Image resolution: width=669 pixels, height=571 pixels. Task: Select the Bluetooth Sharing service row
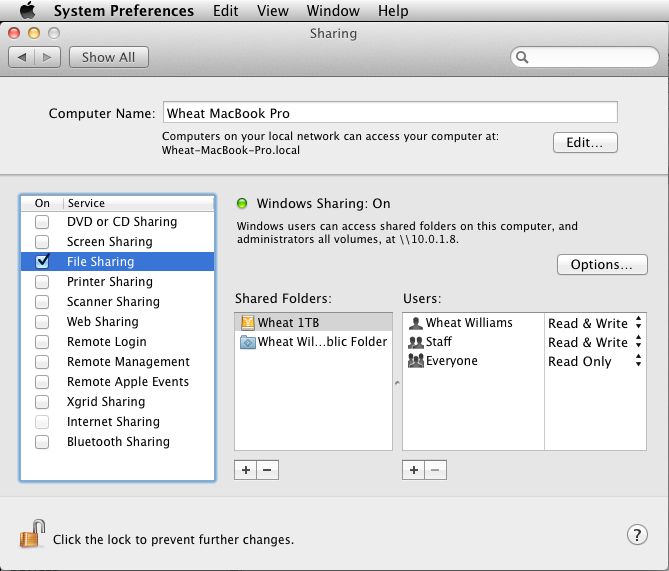click(117, 442)
